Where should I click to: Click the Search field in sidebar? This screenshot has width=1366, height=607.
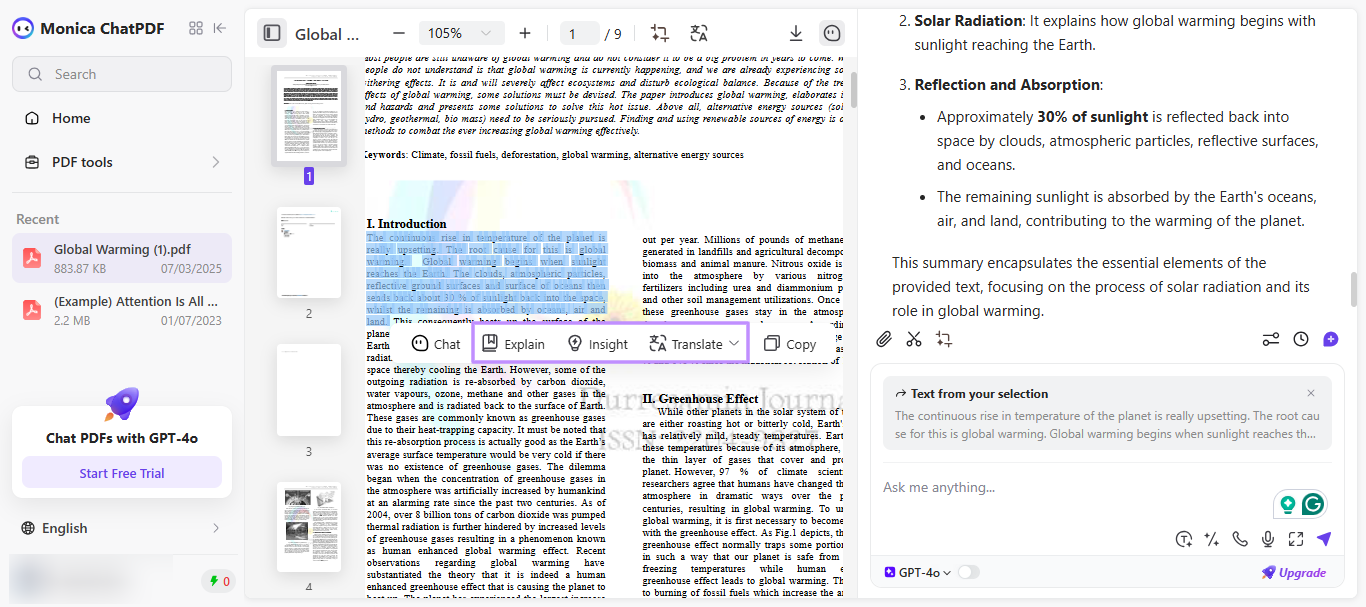click(x=122, y=74)
